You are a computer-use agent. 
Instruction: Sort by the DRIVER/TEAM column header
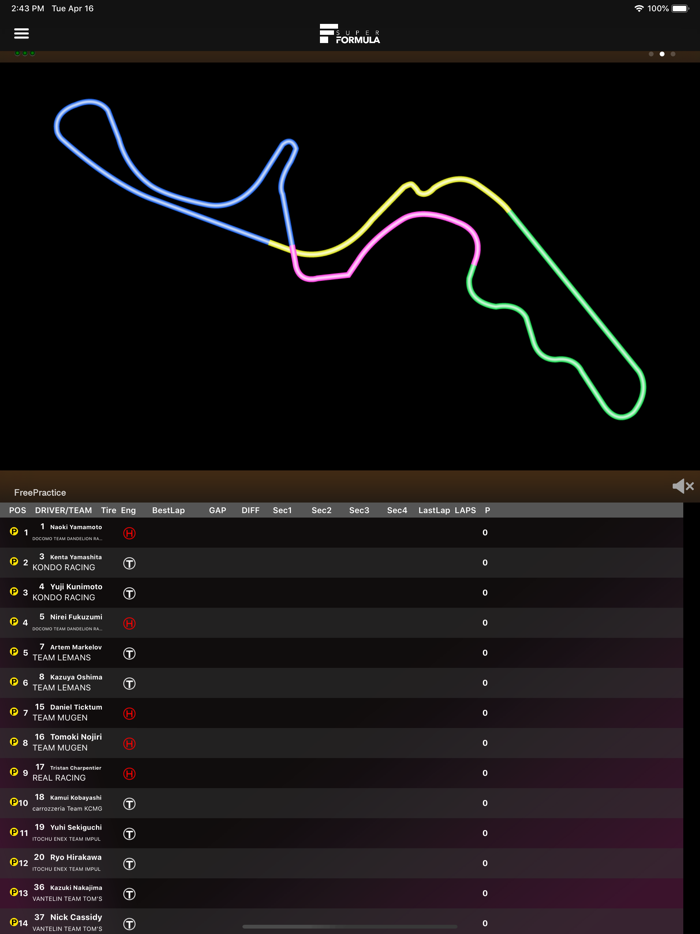pyautogui.click(x=64, y=510)
